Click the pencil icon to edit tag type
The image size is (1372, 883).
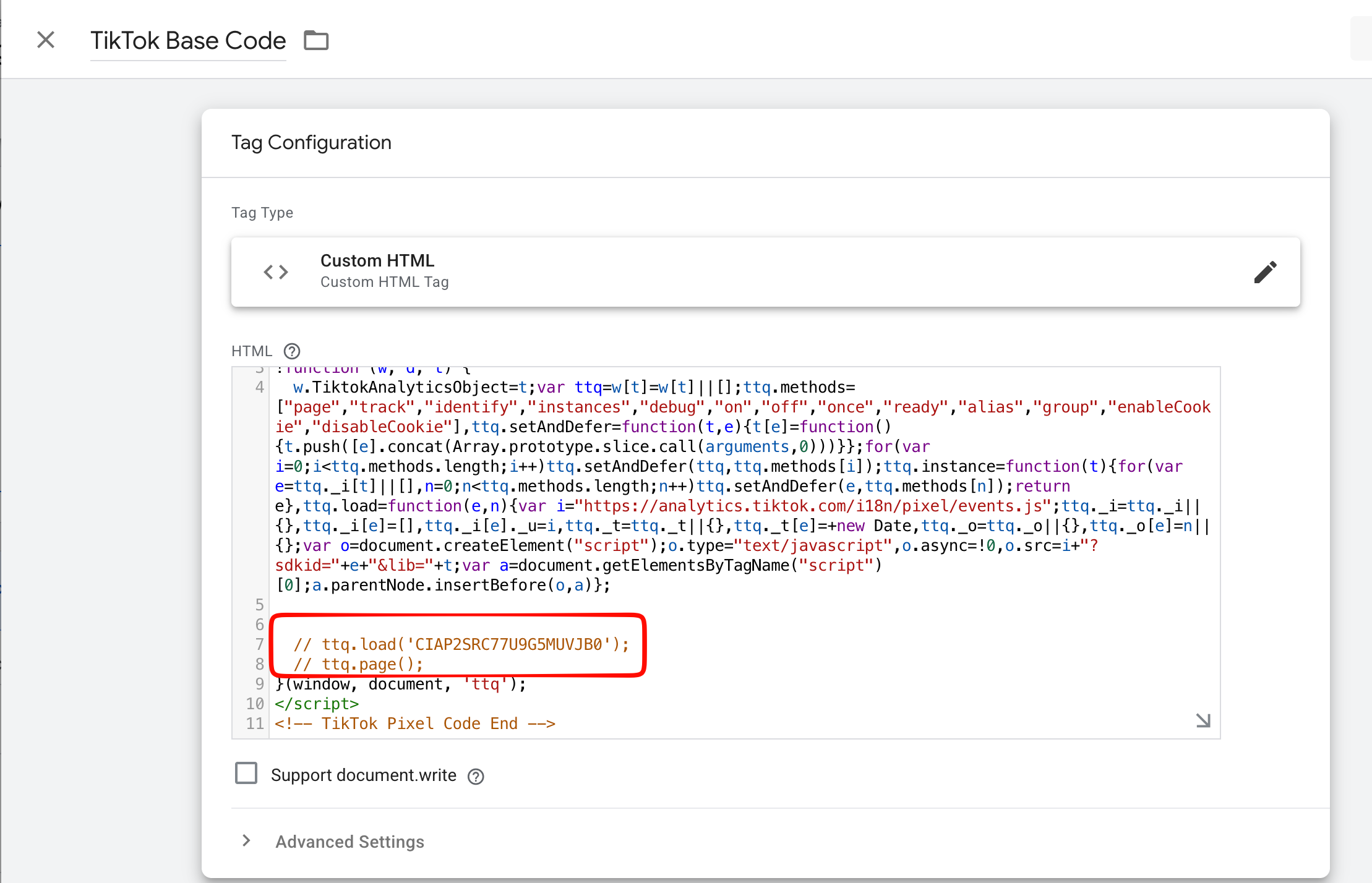click(1265, 272)
